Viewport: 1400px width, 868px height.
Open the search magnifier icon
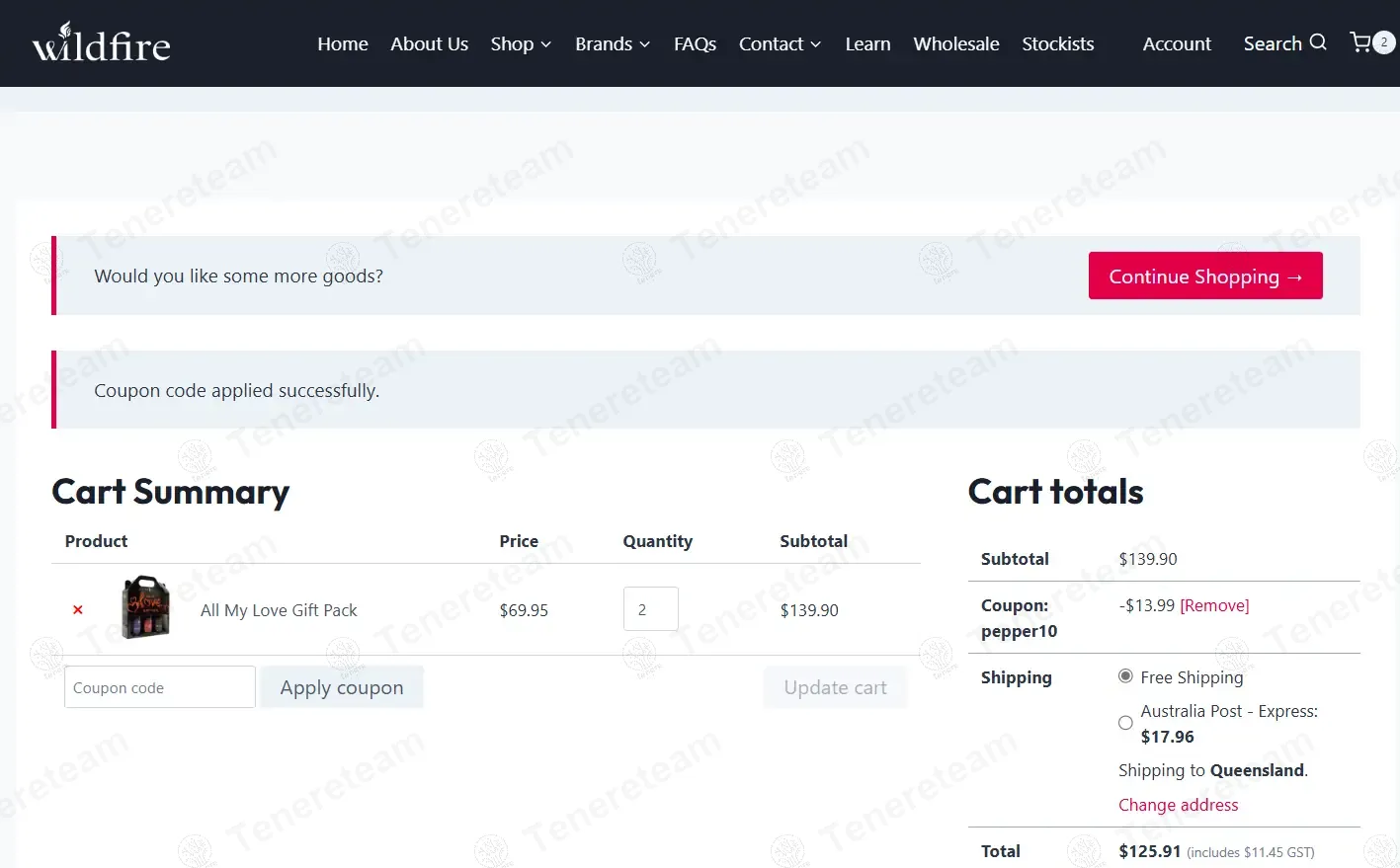point(1318,42)
